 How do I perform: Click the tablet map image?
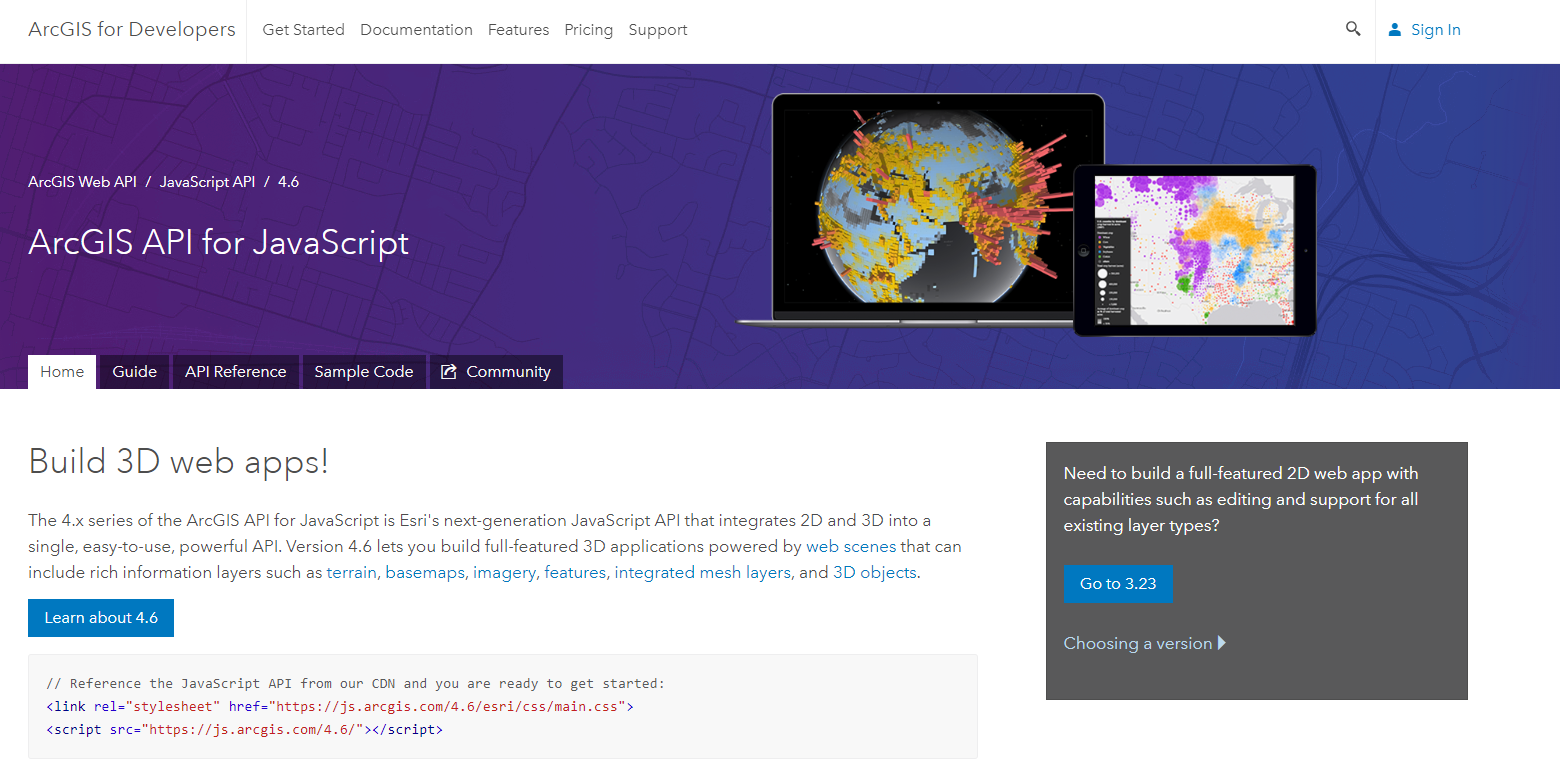pyautogui.click(x=1195, y=249)
